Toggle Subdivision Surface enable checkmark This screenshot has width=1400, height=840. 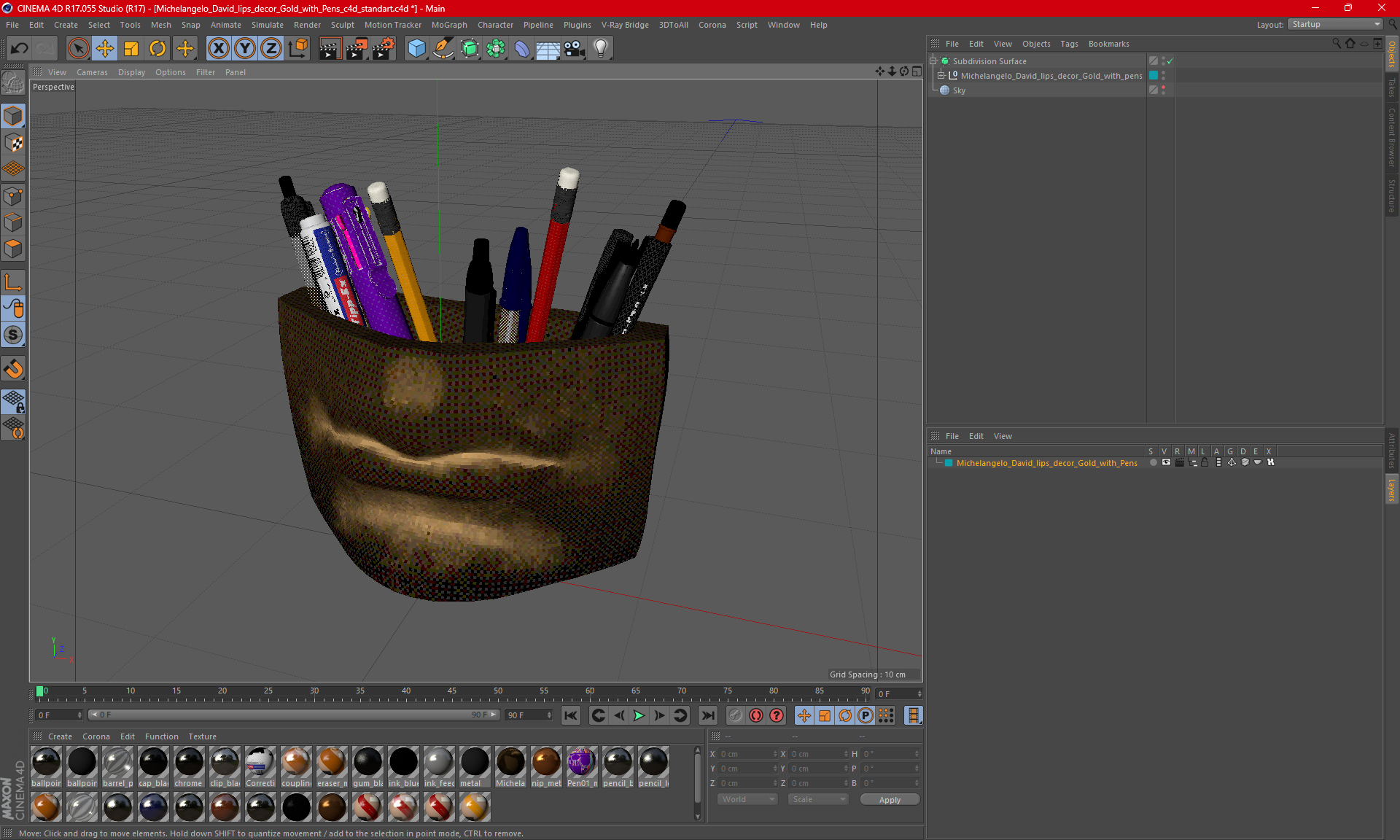pyautogui.click(x=1170, y=61)
